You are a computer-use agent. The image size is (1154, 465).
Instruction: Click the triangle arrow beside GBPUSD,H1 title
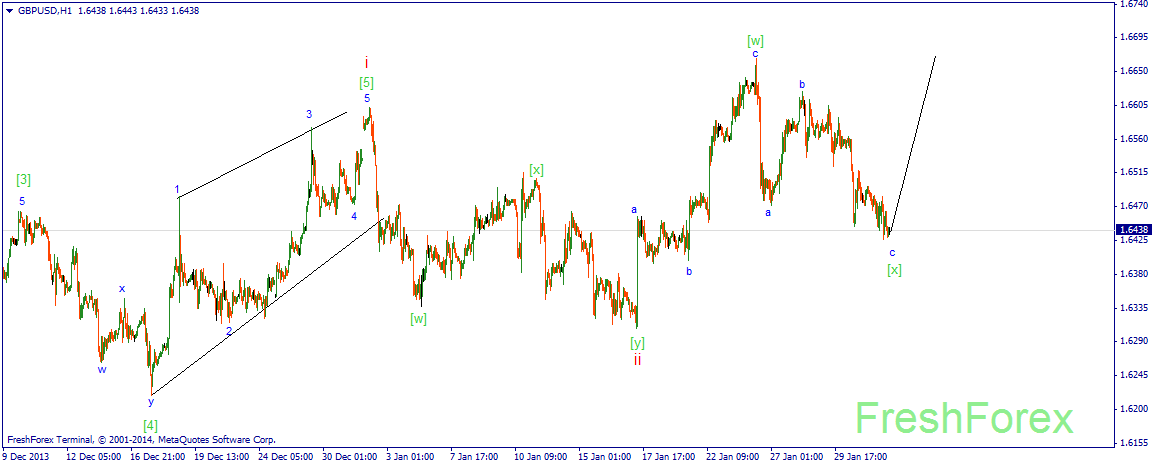[8, 11]
